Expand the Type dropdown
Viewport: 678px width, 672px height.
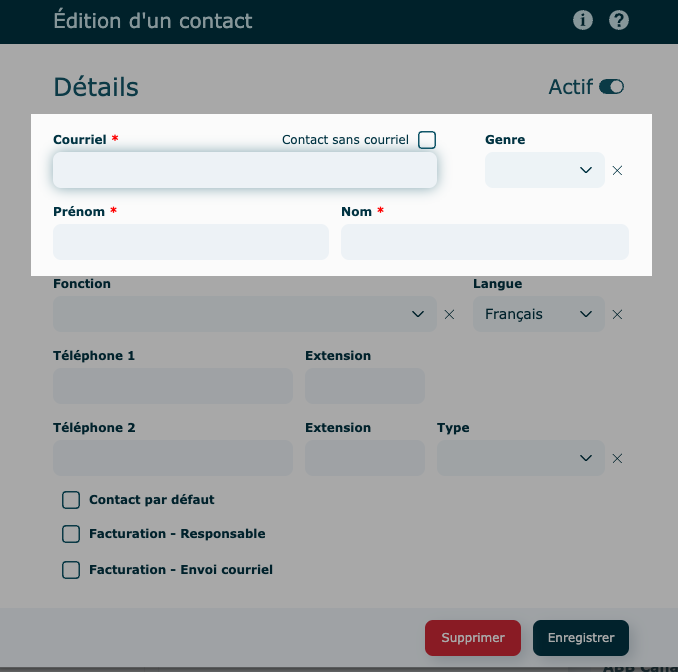[521, 458]
